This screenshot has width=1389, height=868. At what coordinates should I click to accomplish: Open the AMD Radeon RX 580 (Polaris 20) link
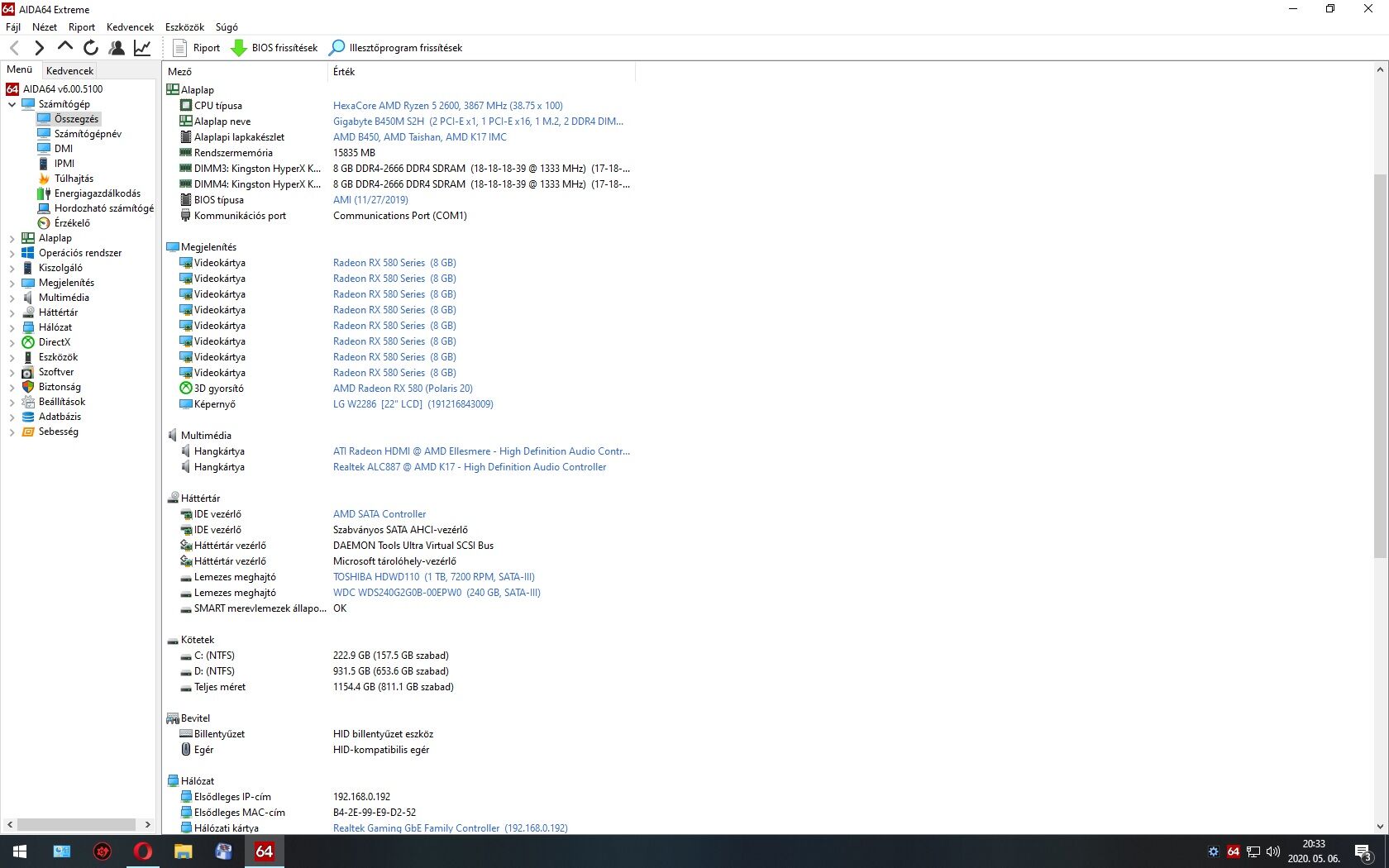[x=403, y=389]
